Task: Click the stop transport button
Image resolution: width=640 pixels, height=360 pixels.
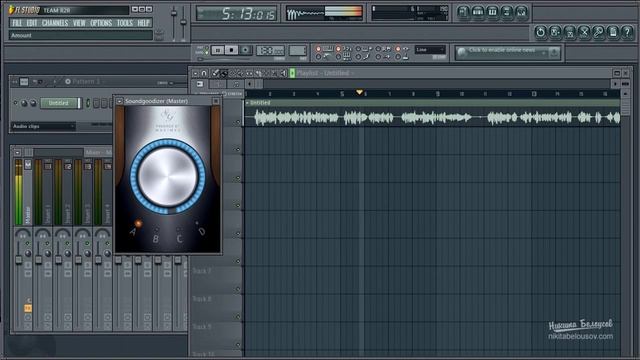Action: [x=231, y=50]
